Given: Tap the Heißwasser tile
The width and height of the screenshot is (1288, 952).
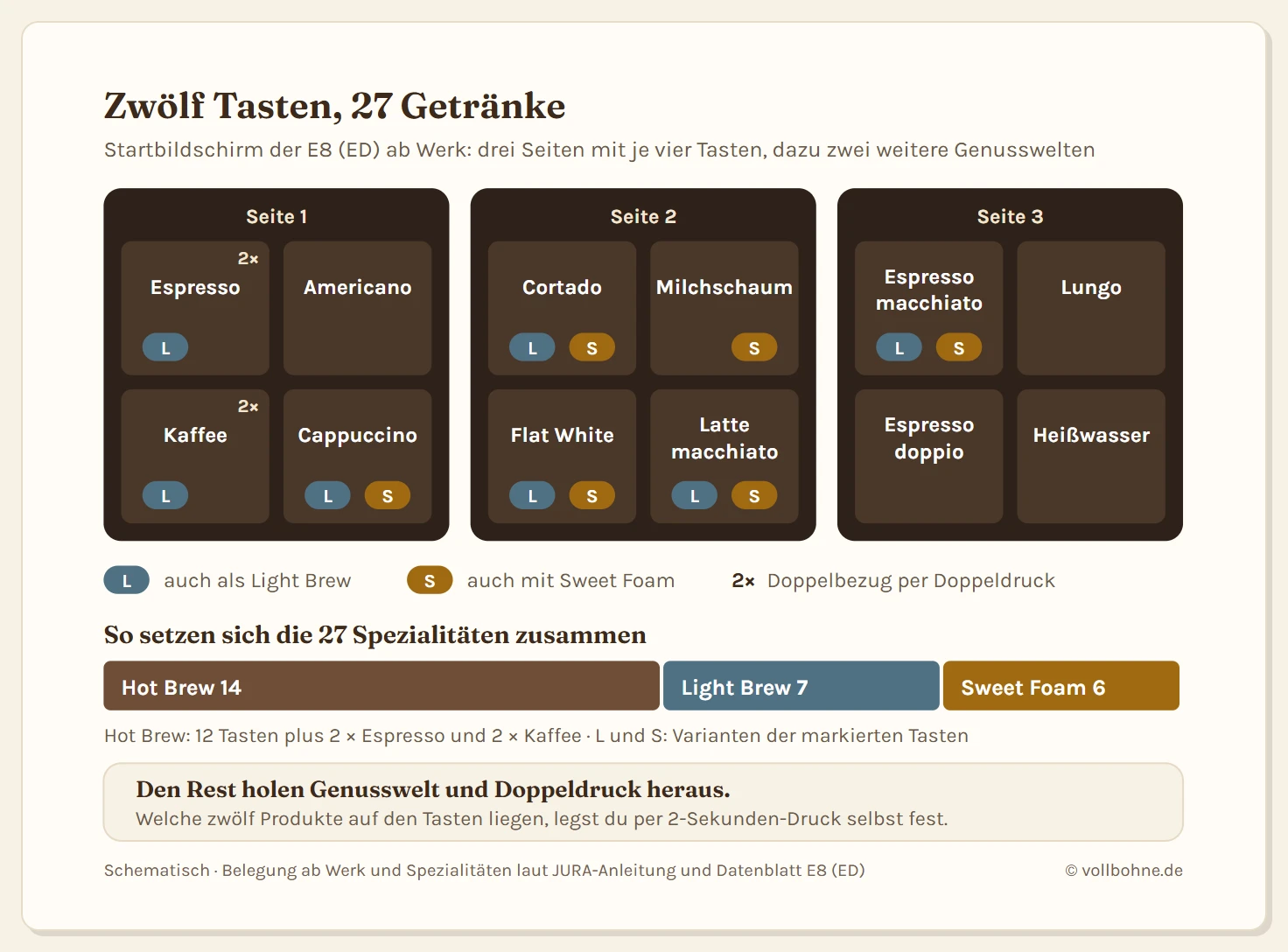Looking at the screenshot, I should (x=1091, y=456).
